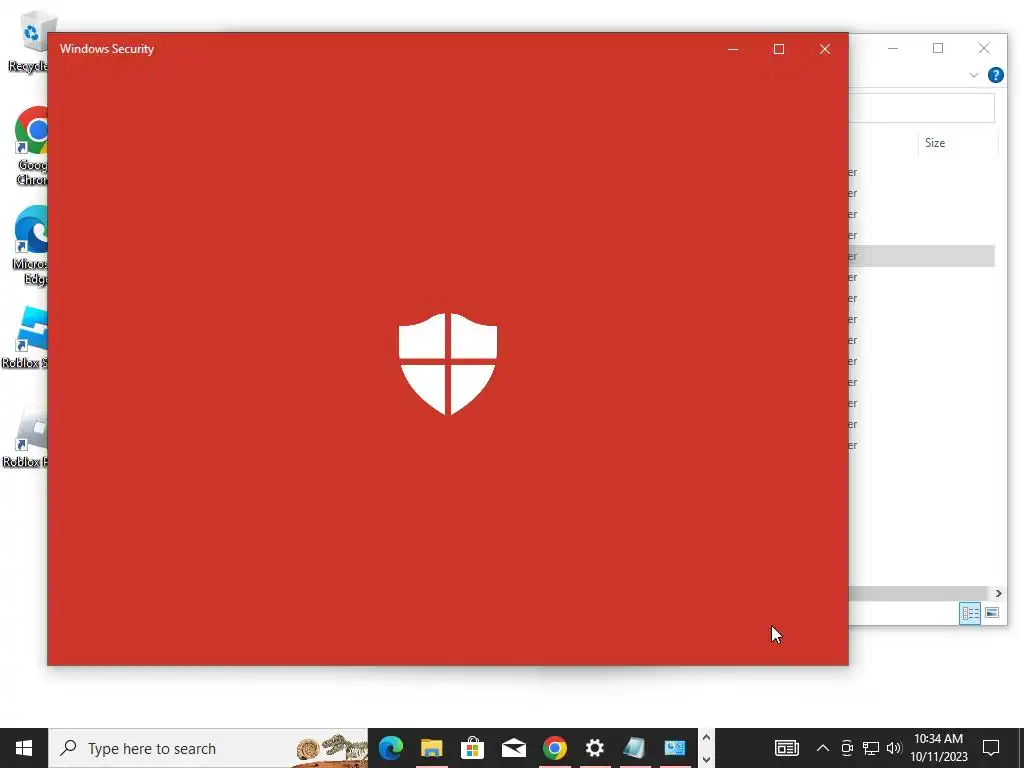Switch File Explorer to details view
The height and width of the screenshot is (768, 1024).
point(970,613)
